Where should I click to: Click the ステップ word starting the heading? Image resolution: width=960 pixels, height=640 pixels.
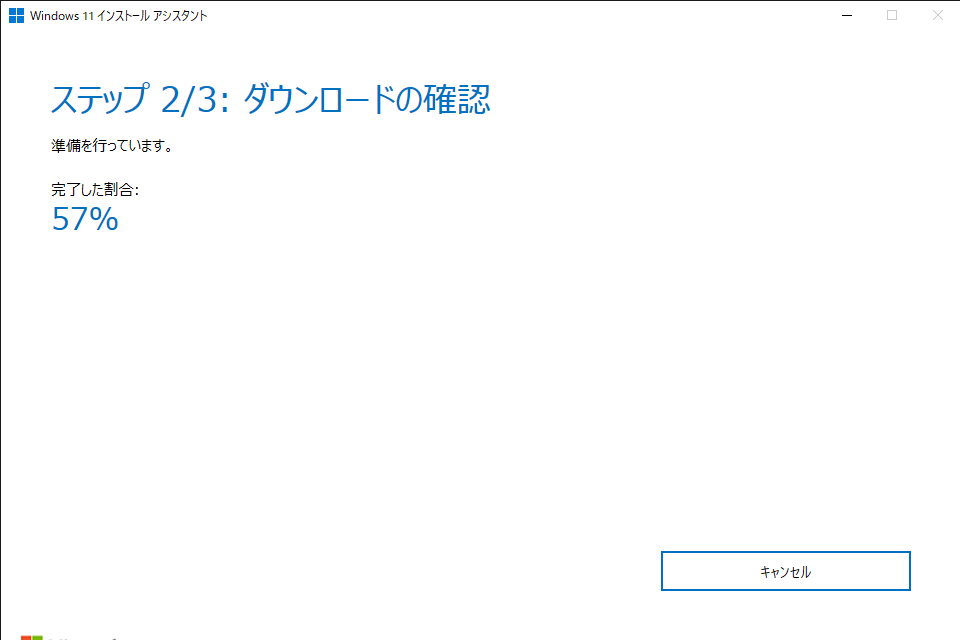coord(100,100)
